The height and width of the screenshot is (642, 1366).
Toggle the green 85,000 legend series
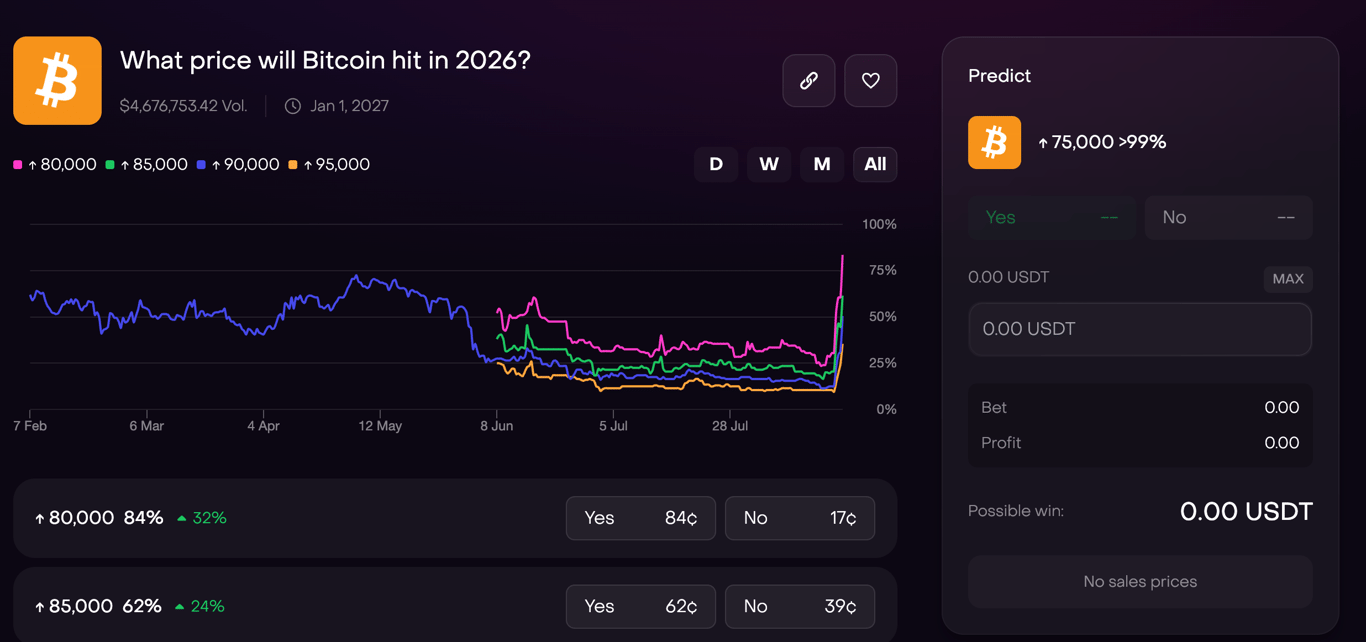[147, 165]
